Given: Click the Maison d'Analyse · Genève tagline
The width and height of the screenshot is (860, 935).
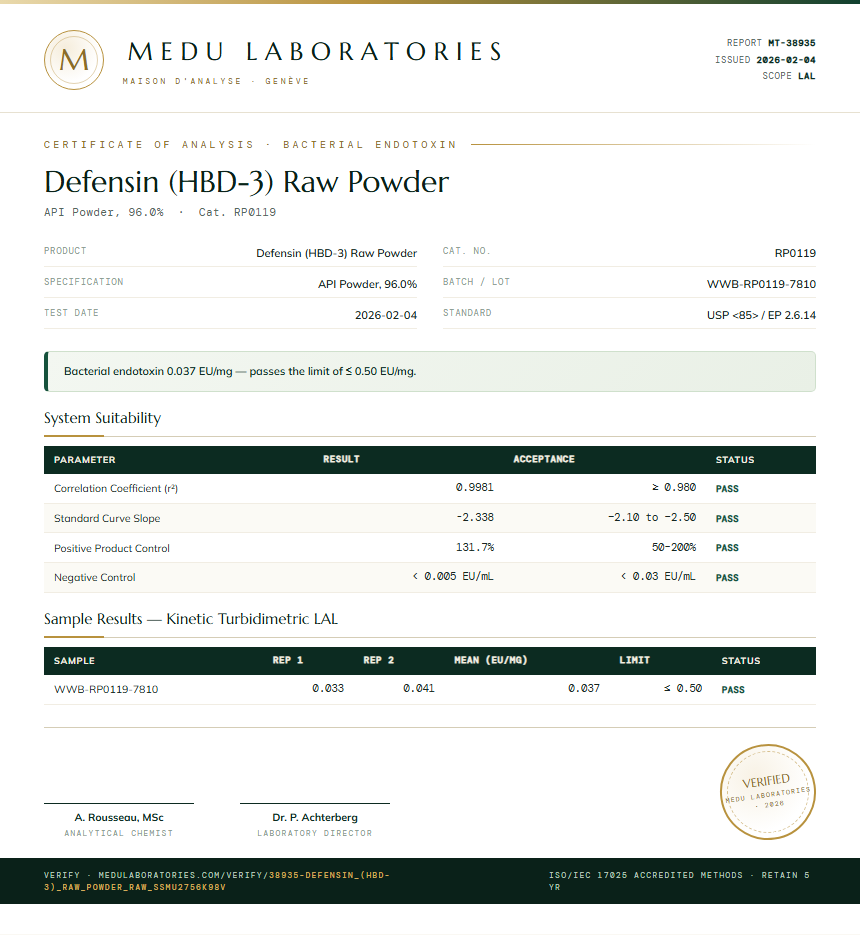Looking at the screenshot, I should click(216, 81).
